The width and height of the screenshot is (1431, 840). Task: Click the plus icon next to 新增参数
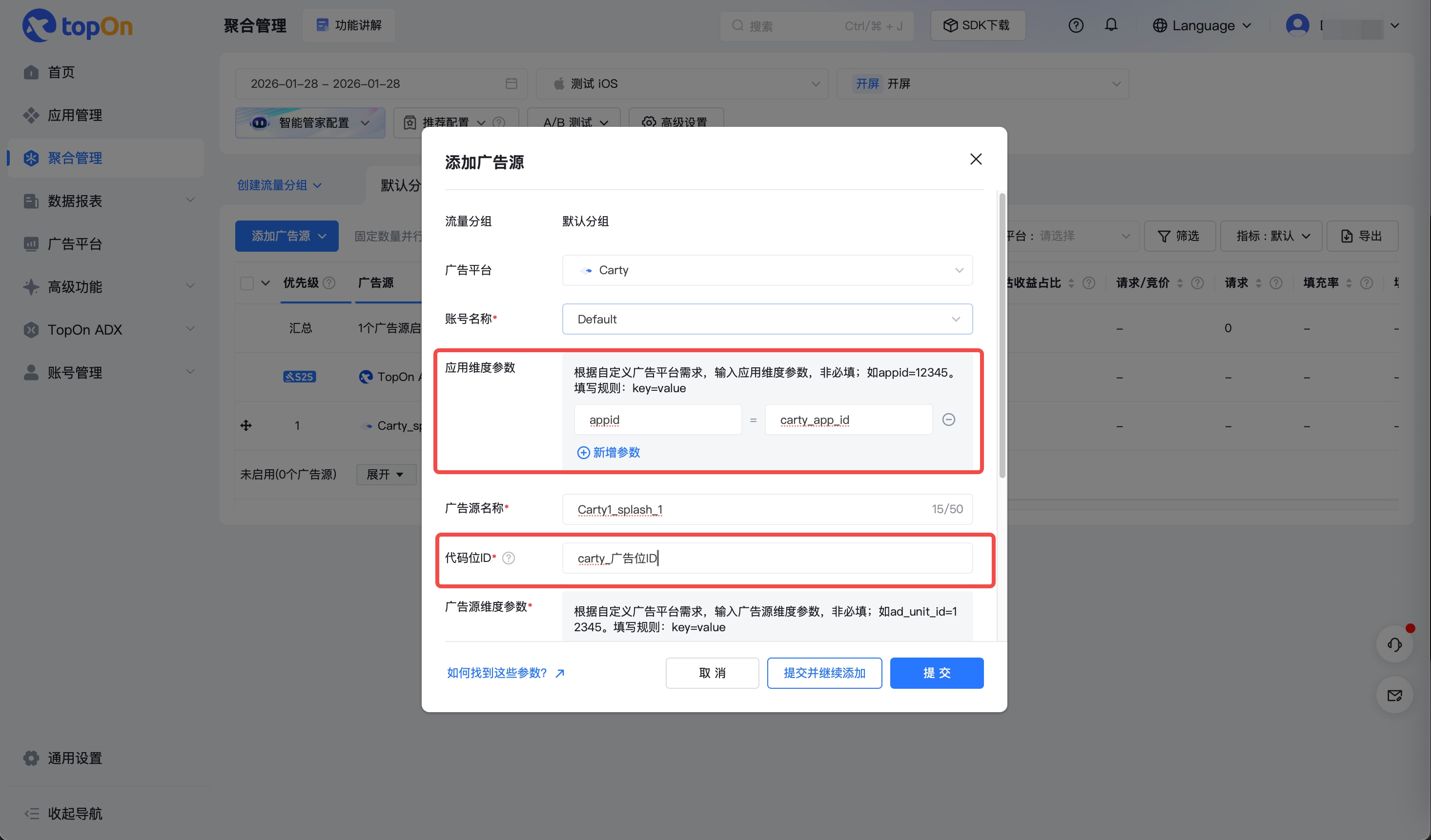tap(584, 452)
